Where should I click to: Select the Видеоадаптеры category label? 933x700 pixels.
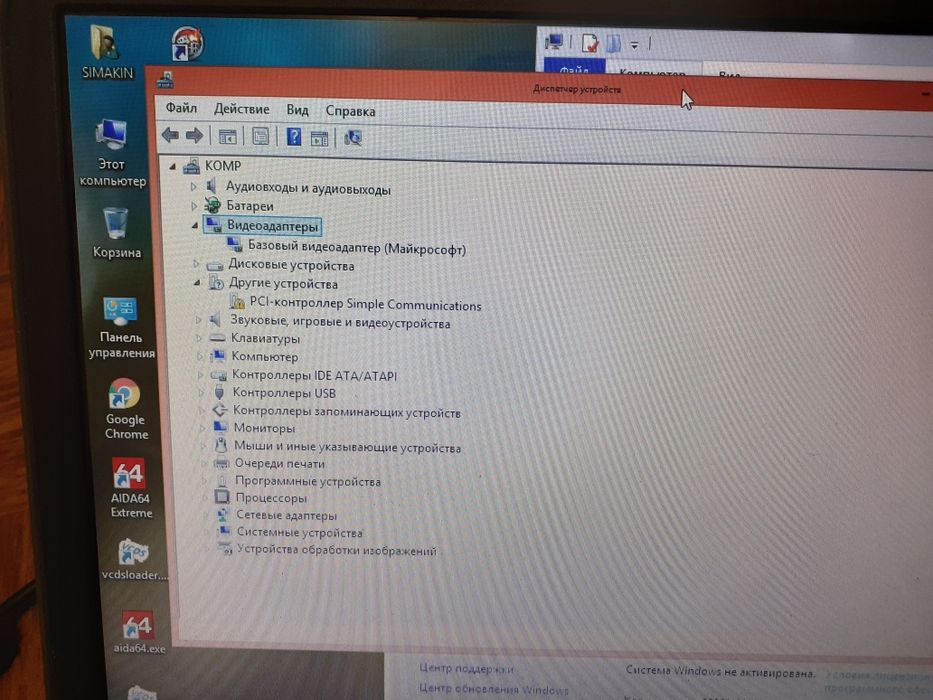[x=273, y=226]
